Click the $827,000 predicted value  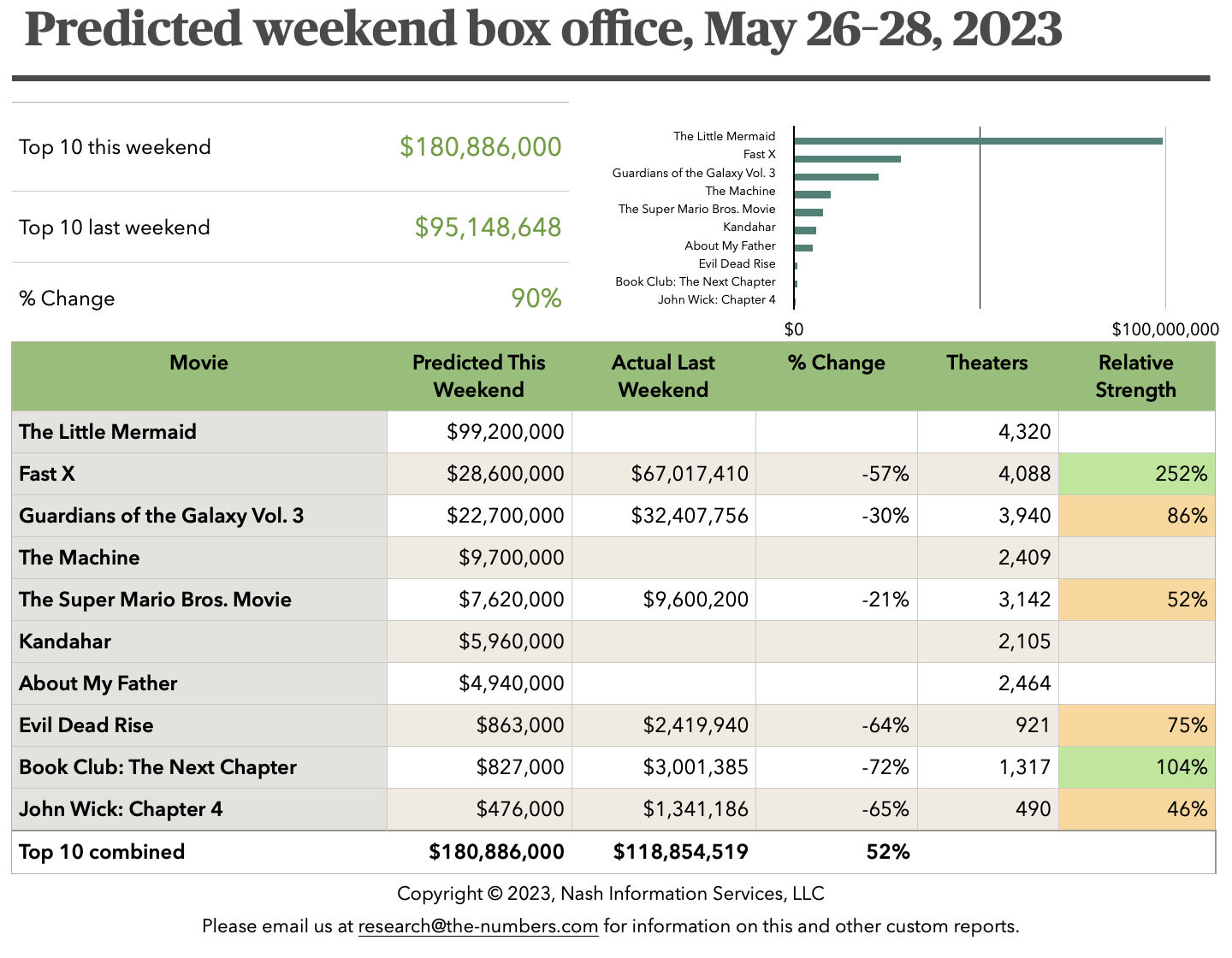pyautogui.click(x=520, y=767)
